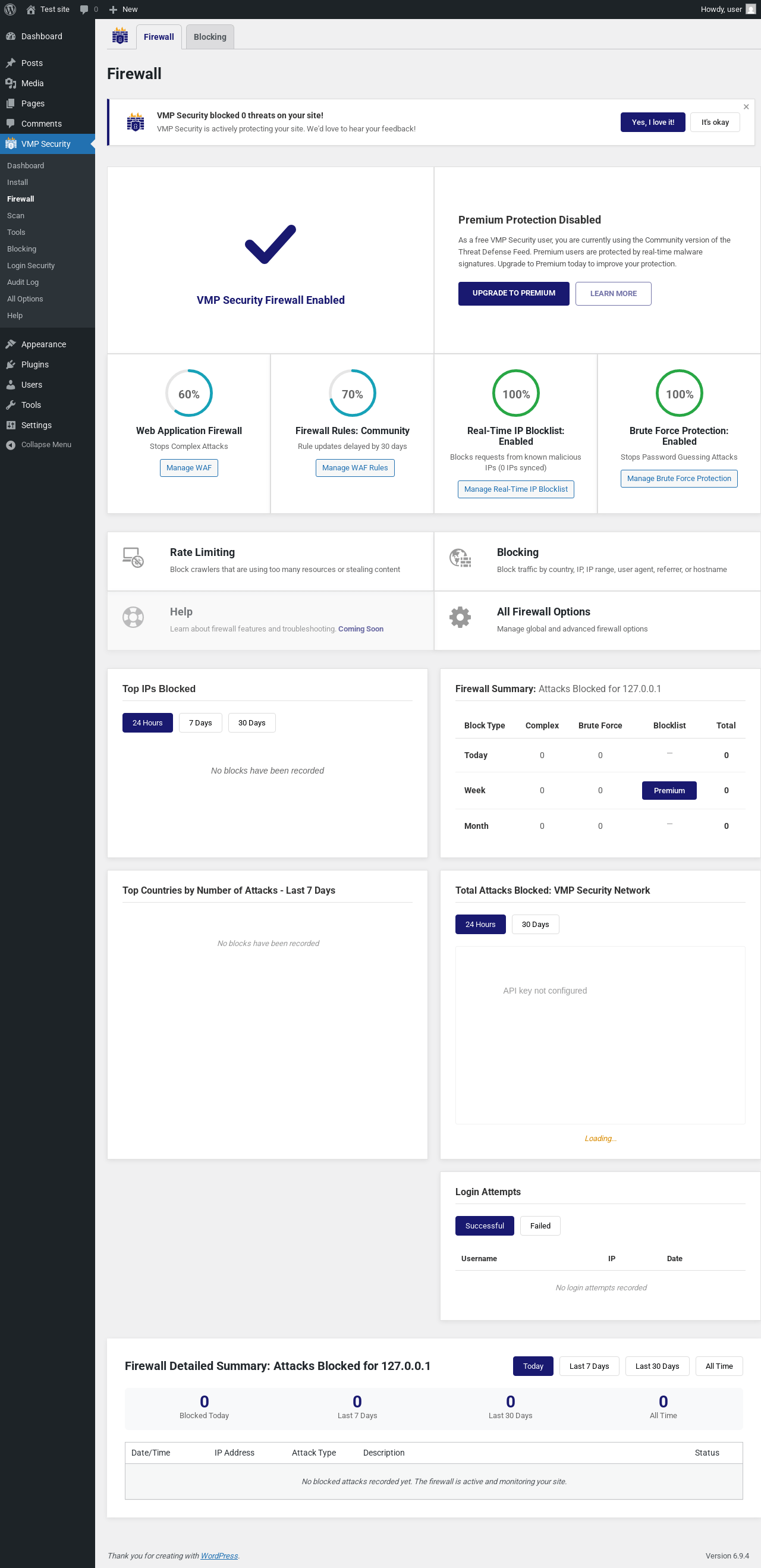761x1568 pixels.
Task: Click the Blocking globe icon
Action: 460,558
